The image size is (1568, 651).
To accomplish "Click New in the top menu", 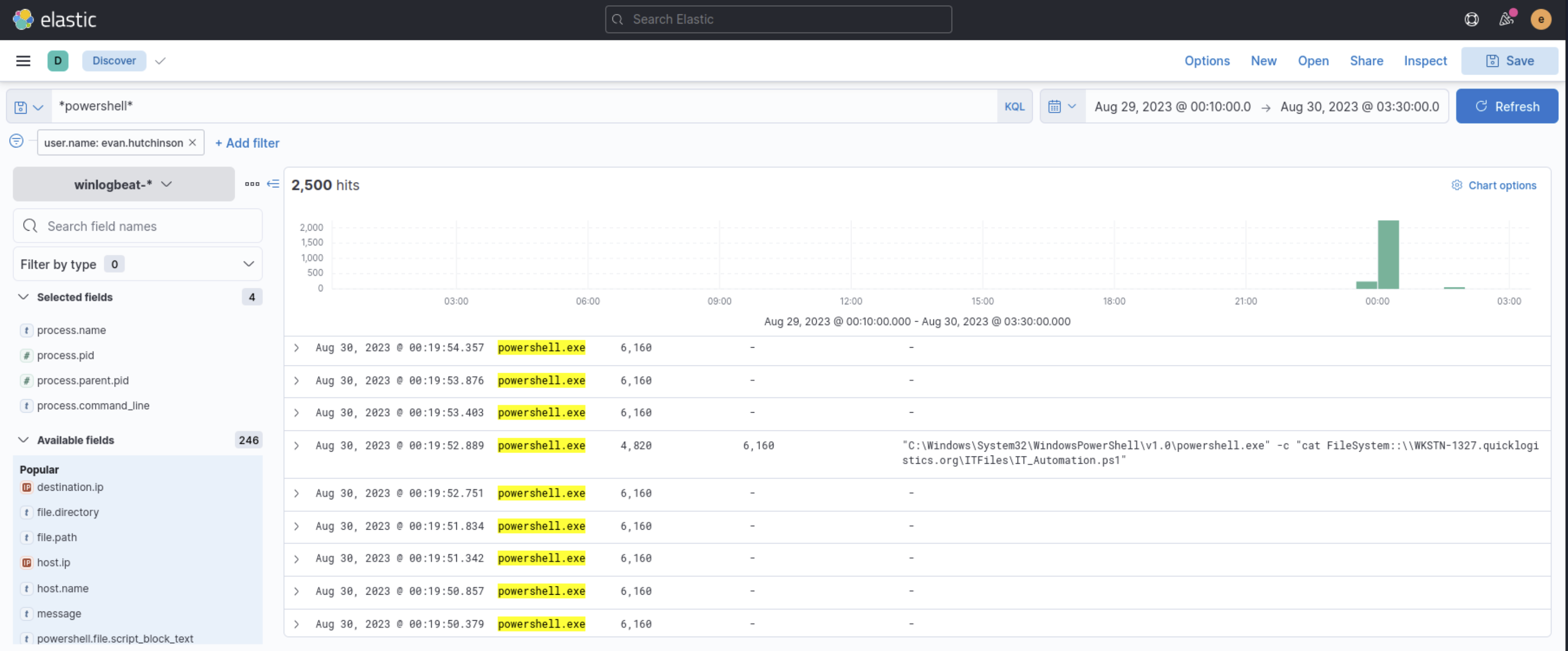I will [1263, 61].
